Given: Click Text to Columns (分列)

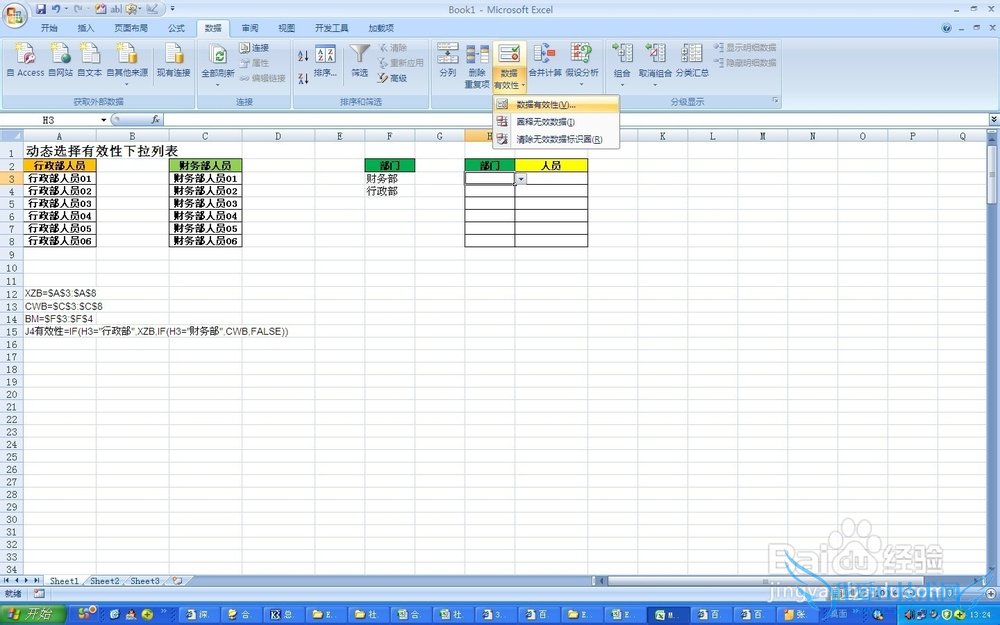Looking at the screenshot, I should pos(448,61).
